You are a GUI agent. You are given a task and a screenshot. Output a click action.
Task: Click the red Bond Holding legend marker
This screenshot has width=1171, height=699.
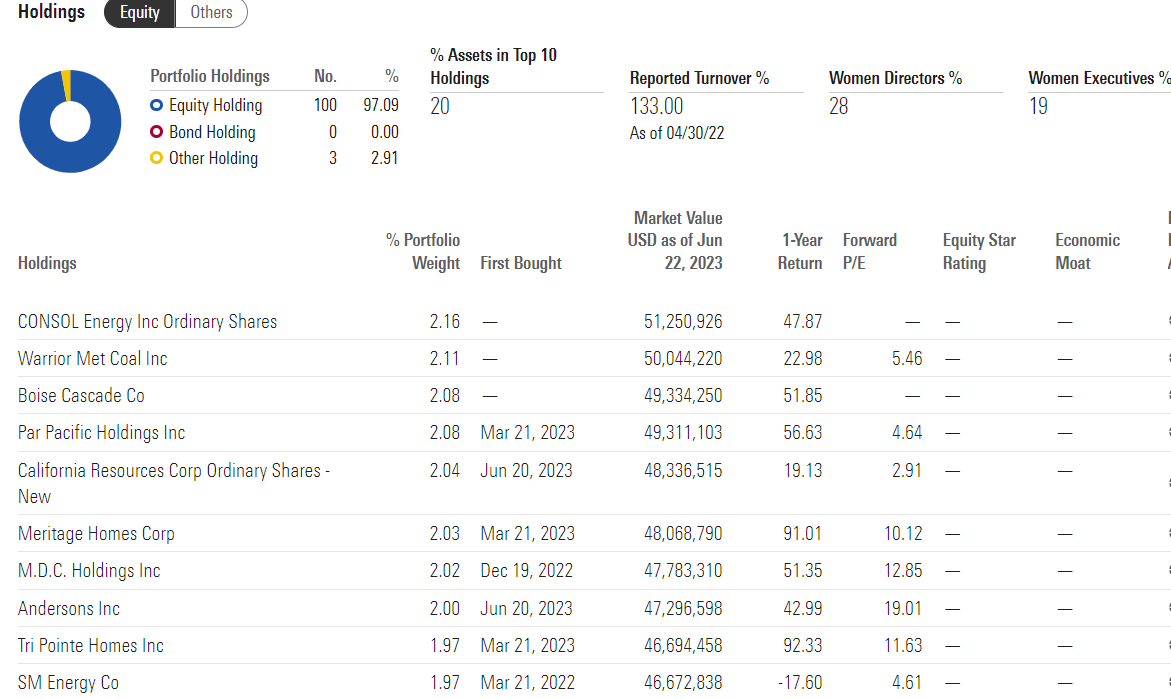click(156, 132)
